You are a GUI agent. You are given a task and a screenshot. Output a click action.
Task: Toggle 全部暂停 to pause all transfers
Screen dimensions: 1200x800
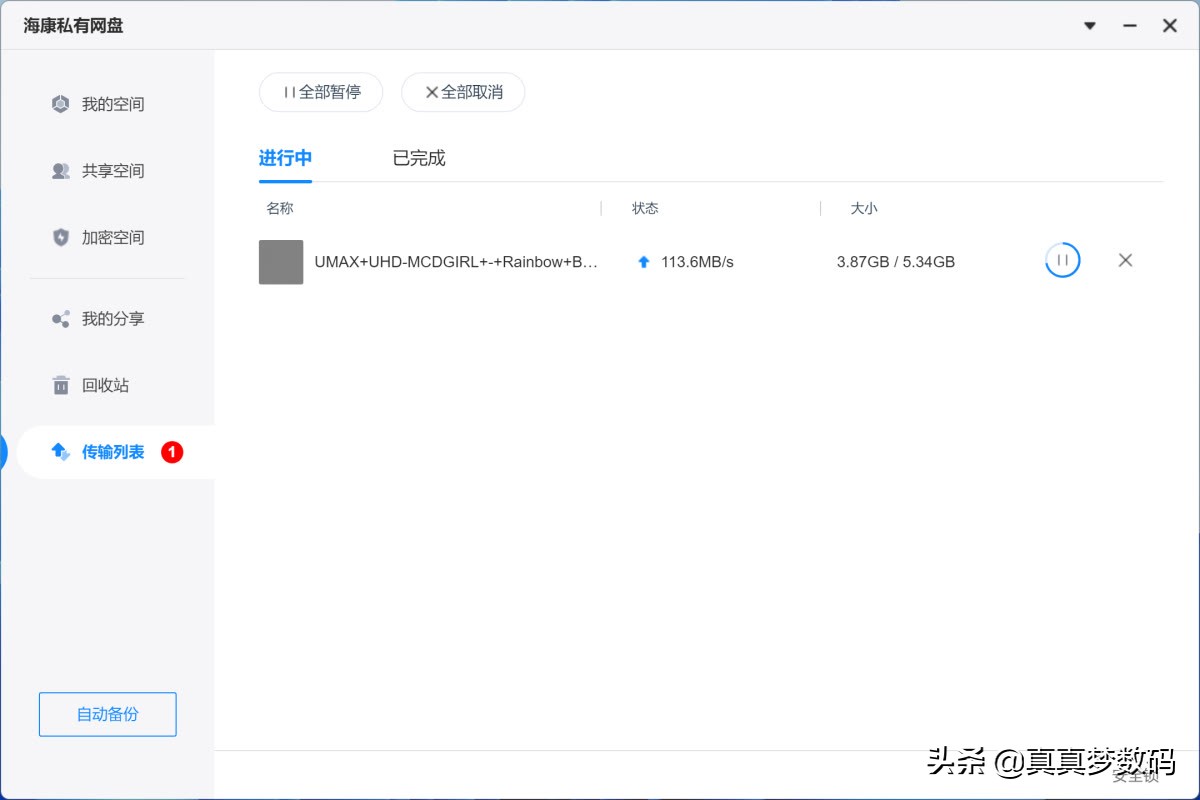(321, 91)
